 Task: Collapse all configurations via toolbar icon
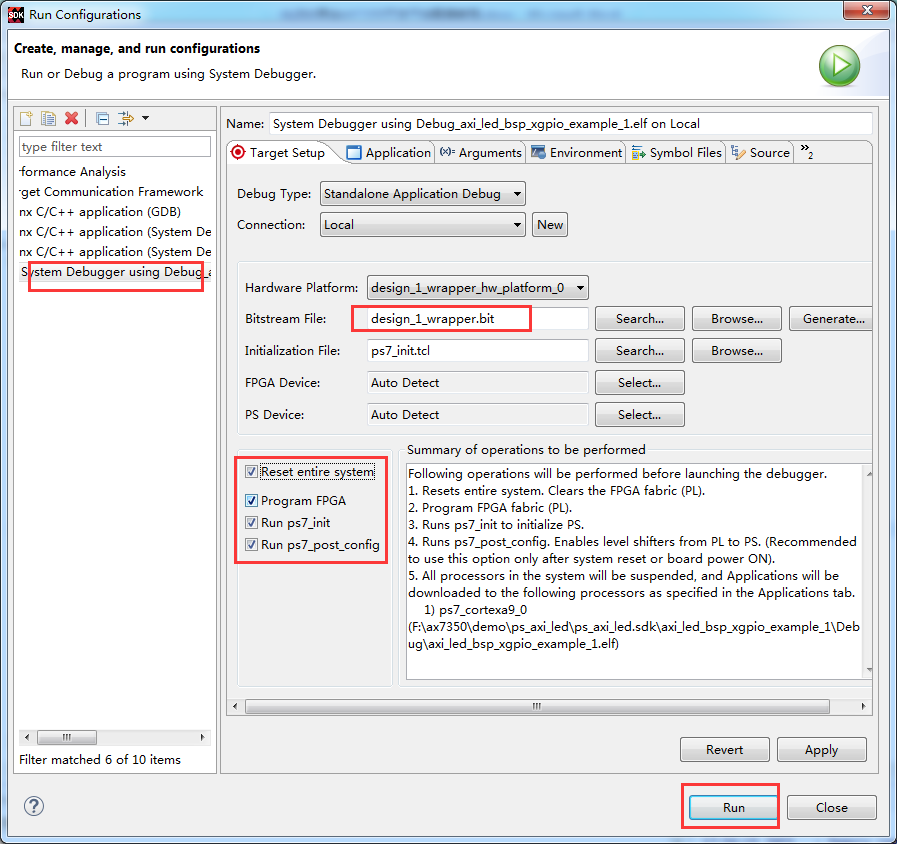(102, 118)
